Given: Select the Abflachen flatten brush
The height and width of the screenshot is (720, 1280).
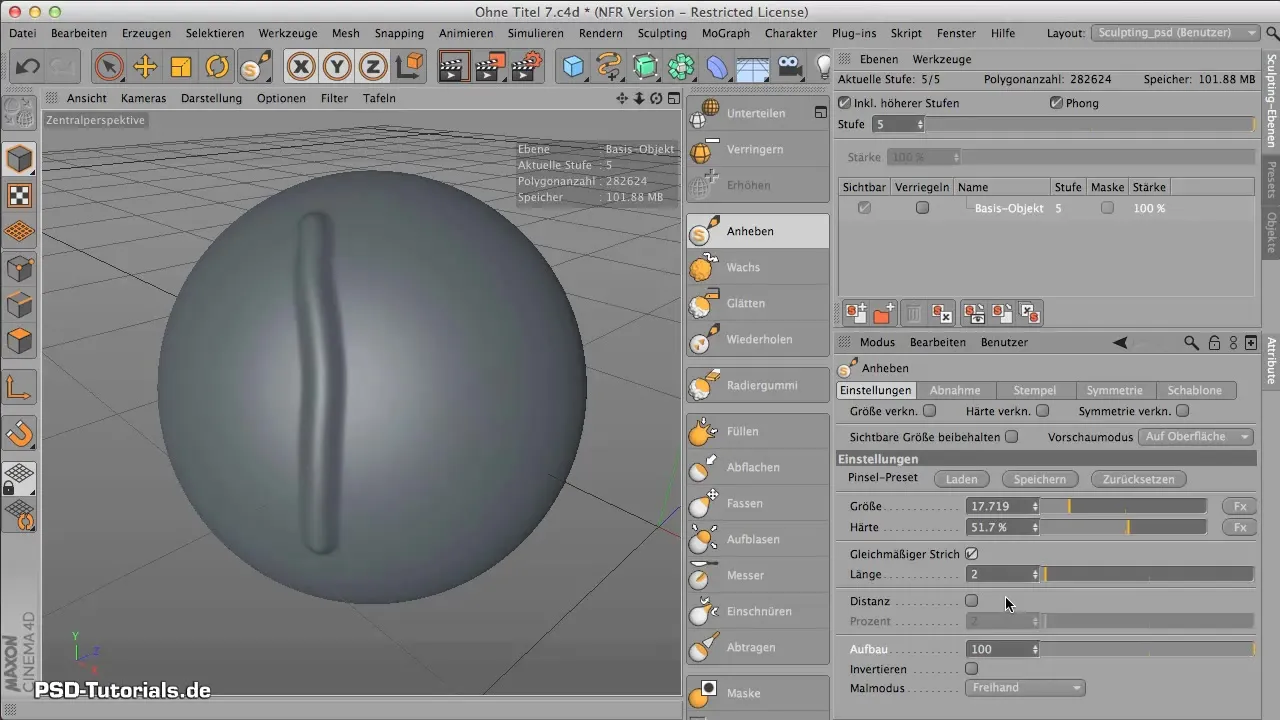Looking at the screenshot, I should 758,467.
